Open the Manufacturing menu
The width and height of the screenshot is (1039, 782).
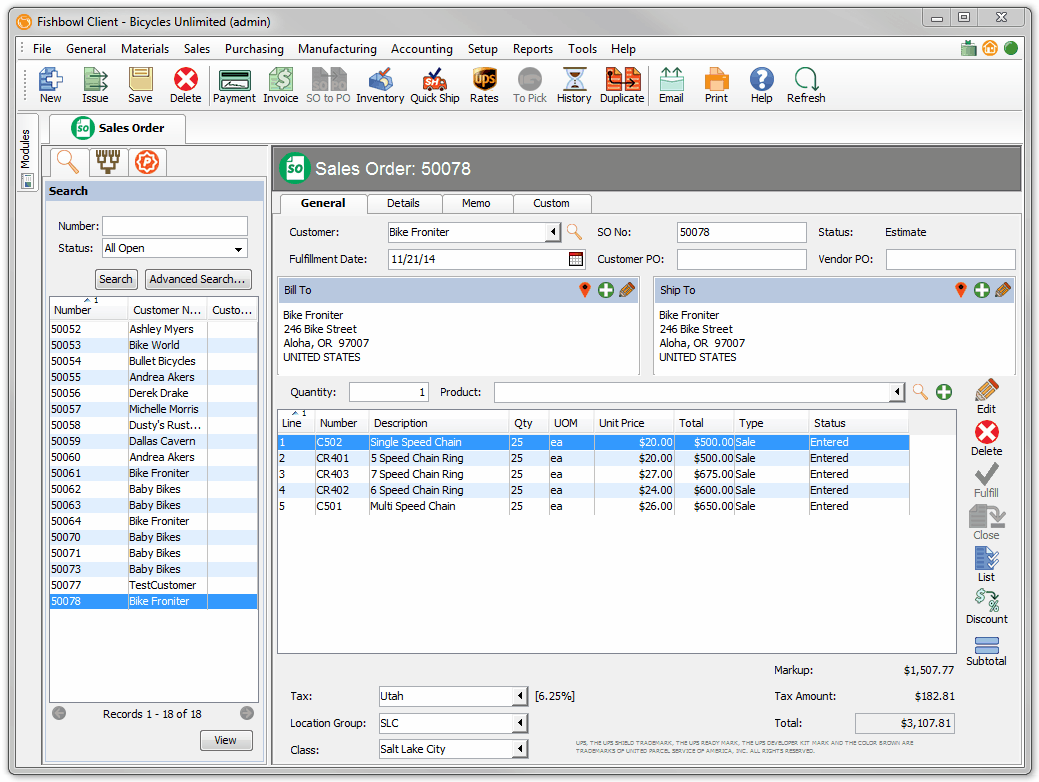[x=337, y=49]
